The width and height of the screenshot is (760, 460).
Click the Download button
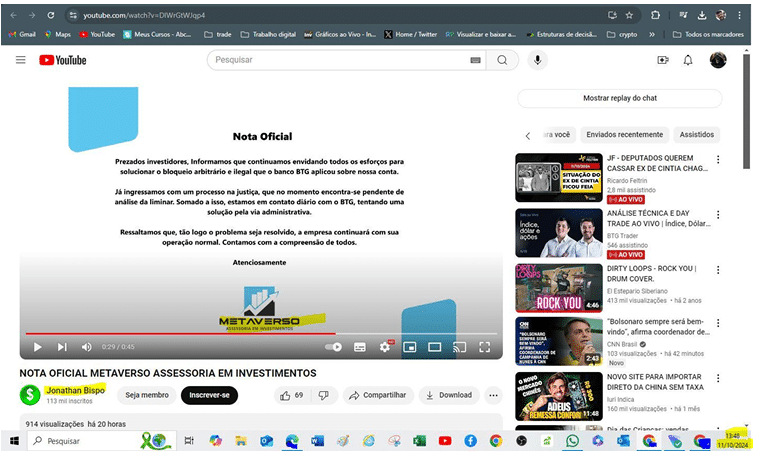[449, 396]
